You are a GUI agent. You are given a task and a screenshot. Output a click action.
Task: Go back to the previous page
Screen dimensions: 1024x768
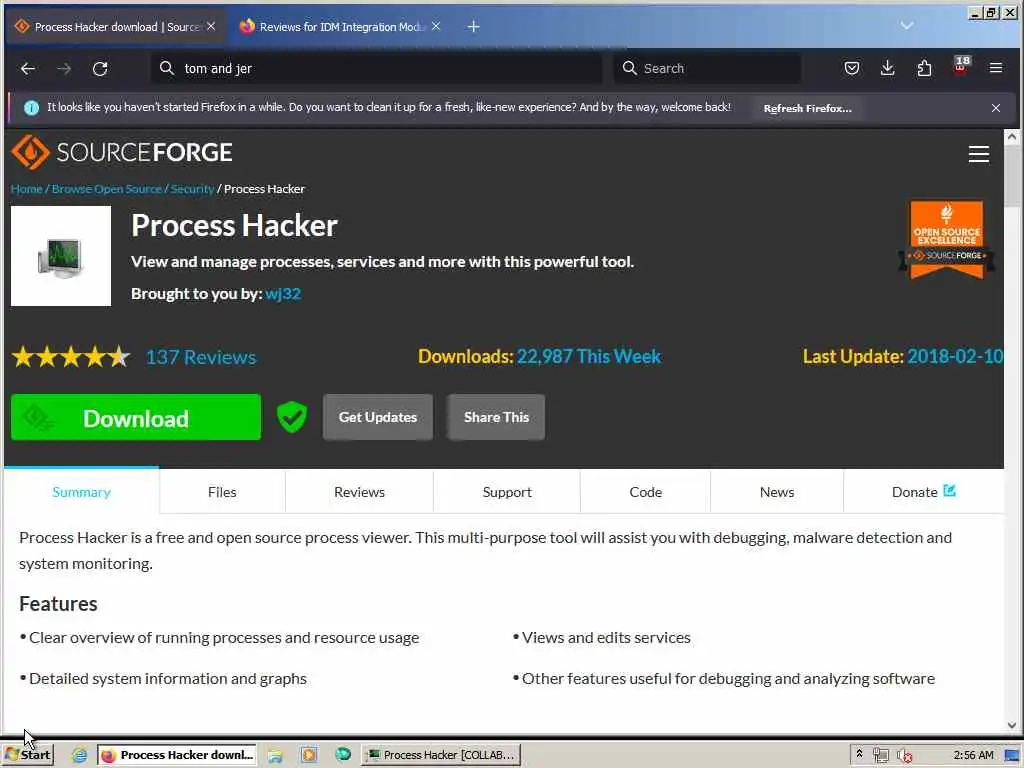tap(27, 69)
